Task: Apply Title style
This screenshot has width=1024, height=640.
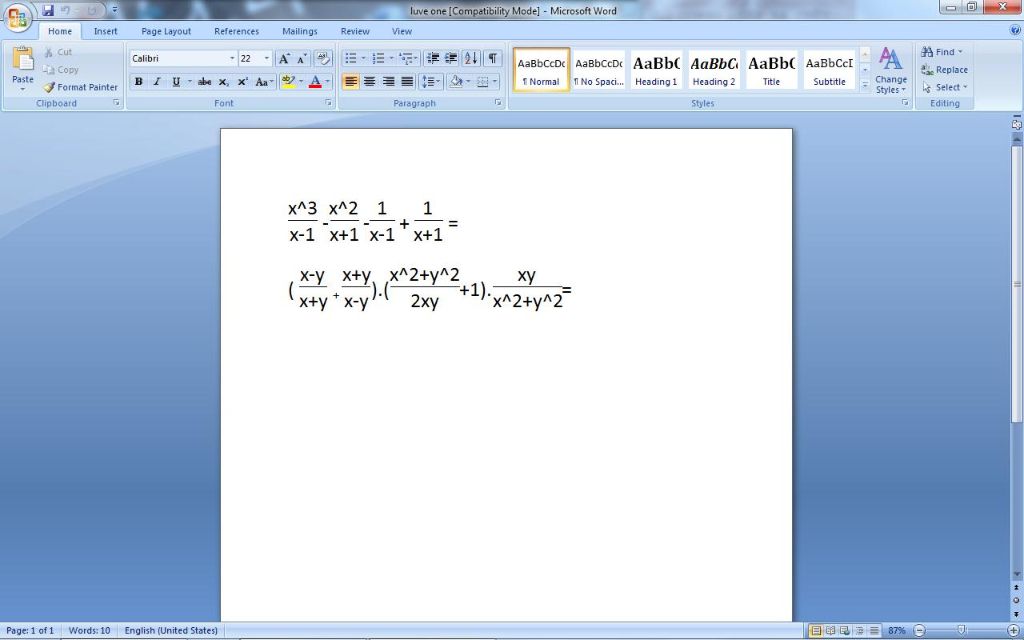Action: point(771,70)
